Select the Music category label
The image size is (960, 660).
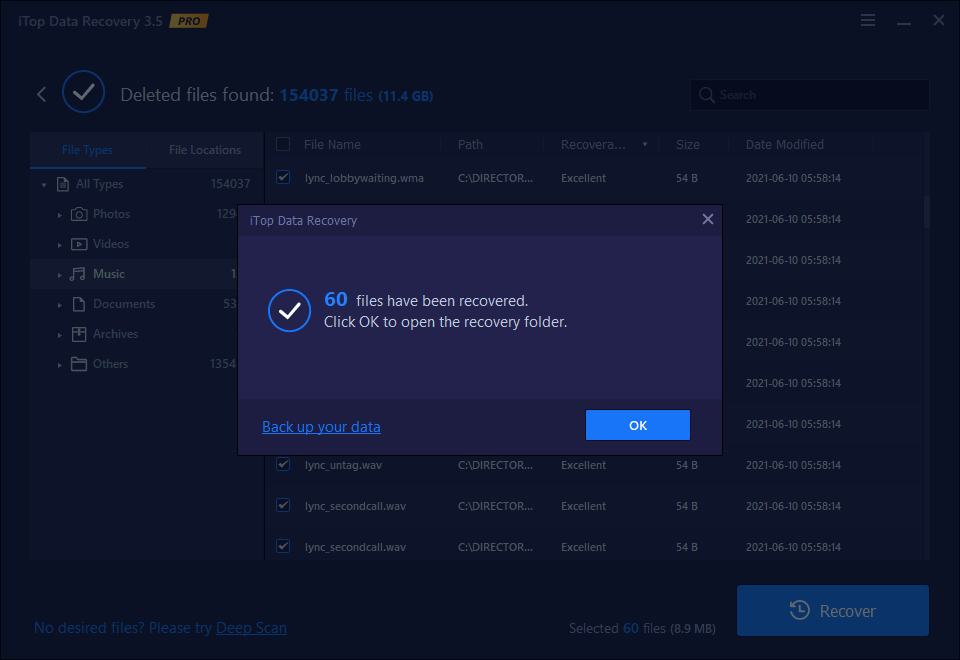point(109,274)
